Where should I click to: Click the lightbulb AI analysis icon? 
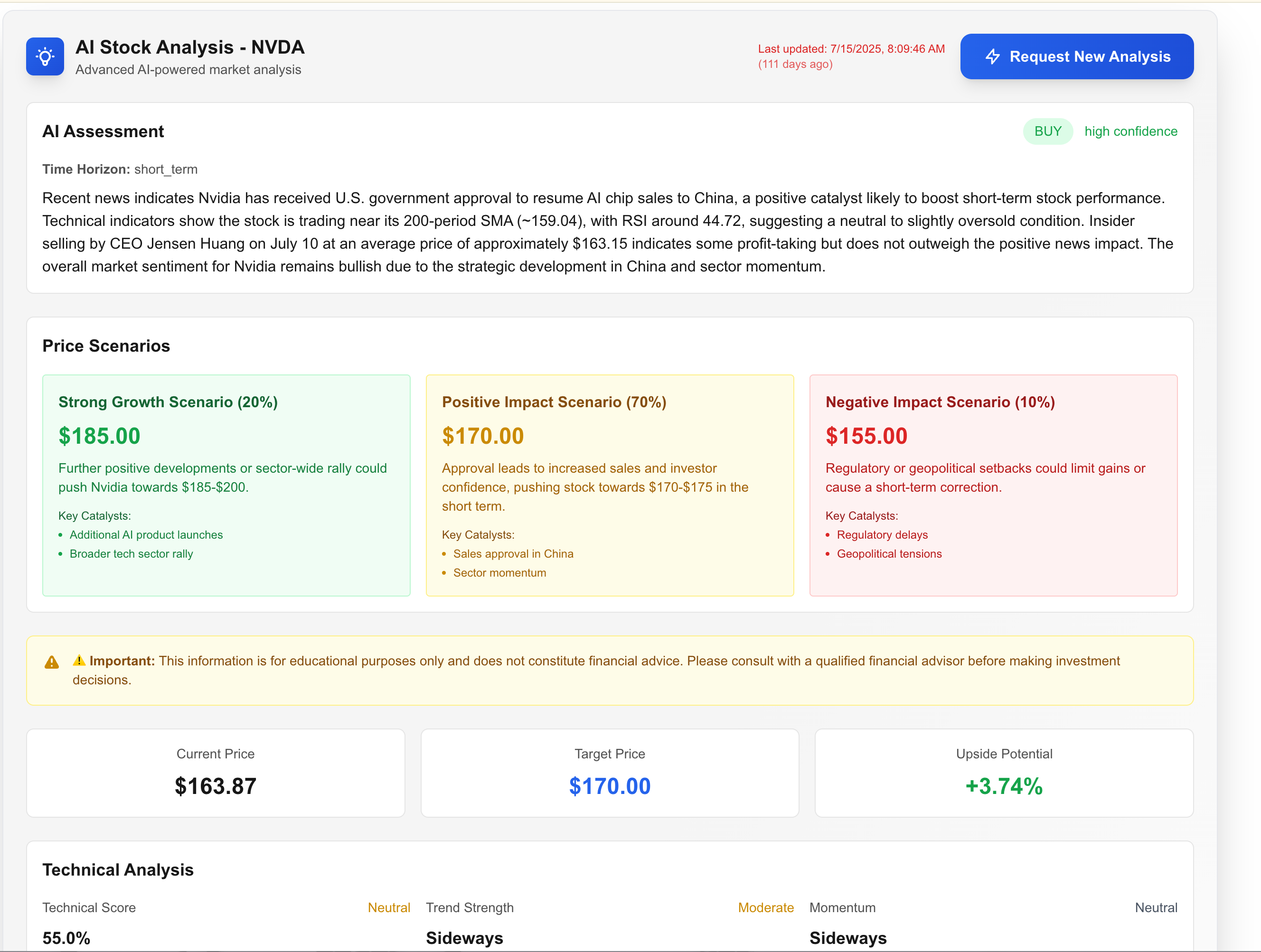pyautogui.click(x=45, y=56)
